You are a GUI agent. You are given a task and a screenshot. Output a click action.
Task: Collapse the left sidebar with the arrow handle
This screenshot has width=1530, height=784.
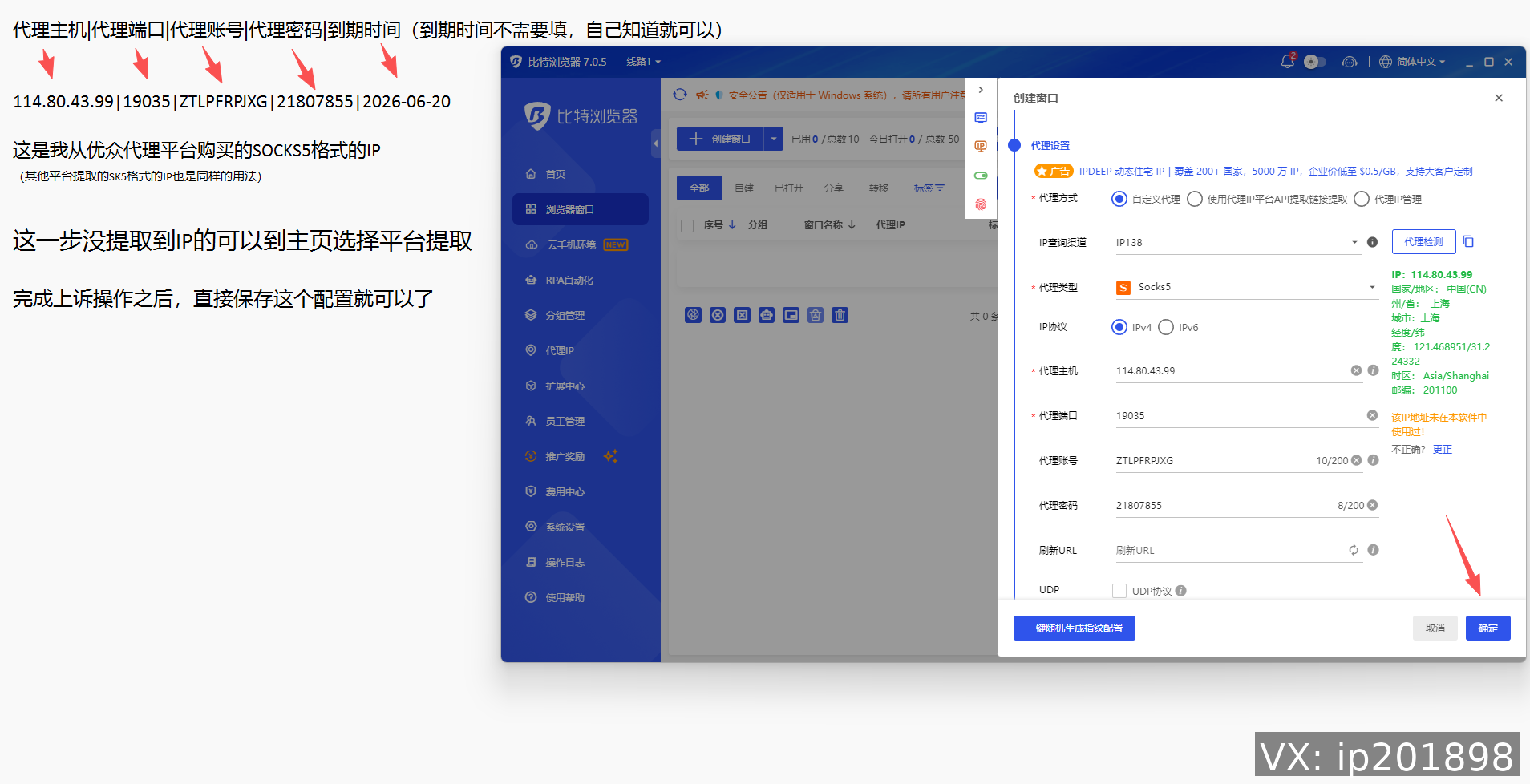click(655, 143)
